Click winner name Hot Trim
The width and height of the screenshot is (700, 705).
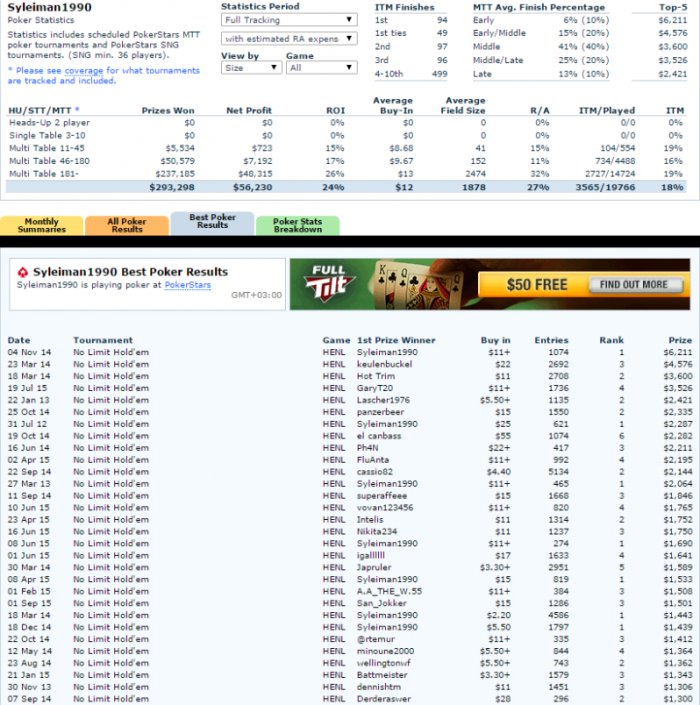(x=376, y=376)
